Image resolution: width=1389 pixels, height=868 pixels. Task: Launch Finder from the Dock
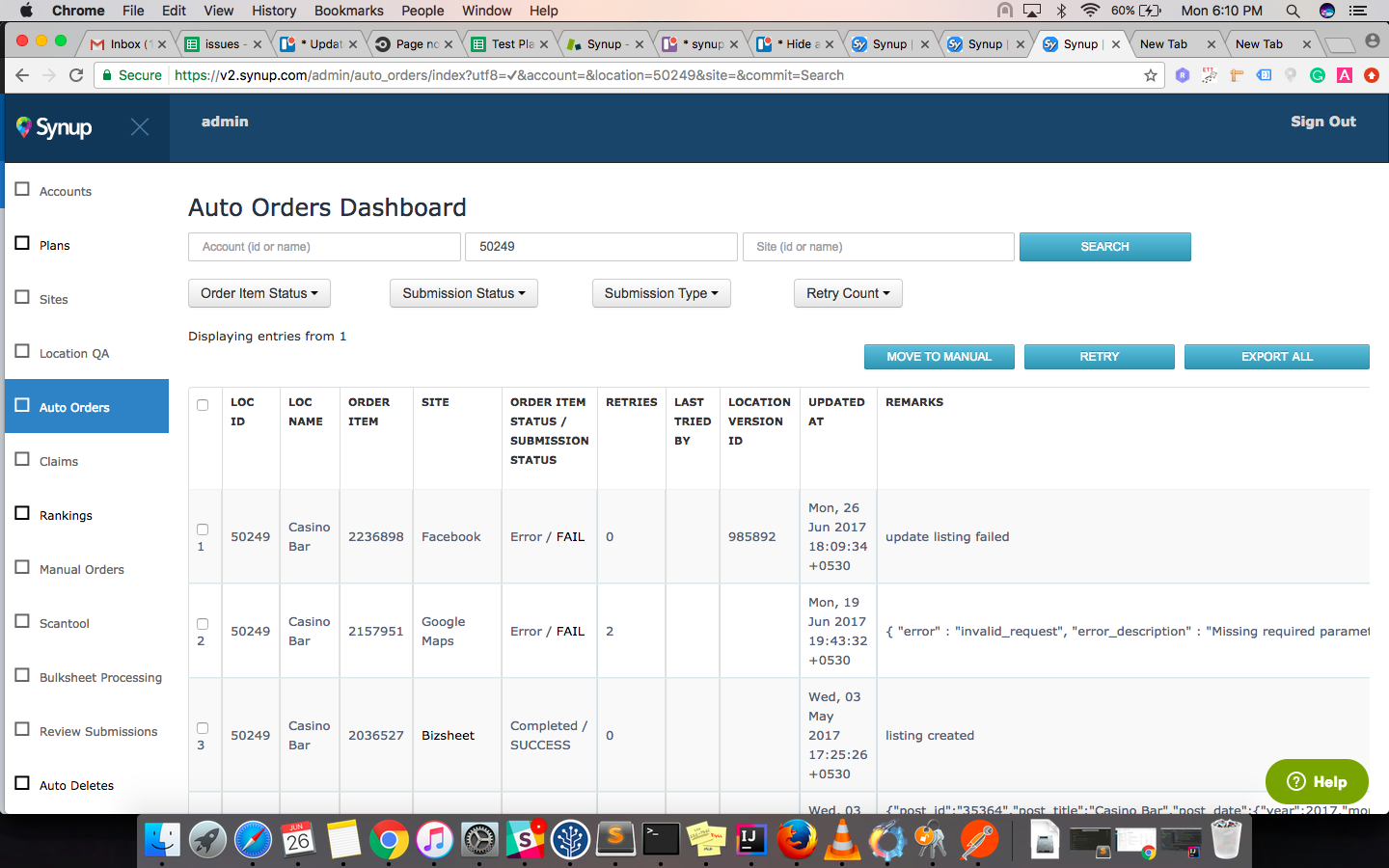(x=162, y=840)
